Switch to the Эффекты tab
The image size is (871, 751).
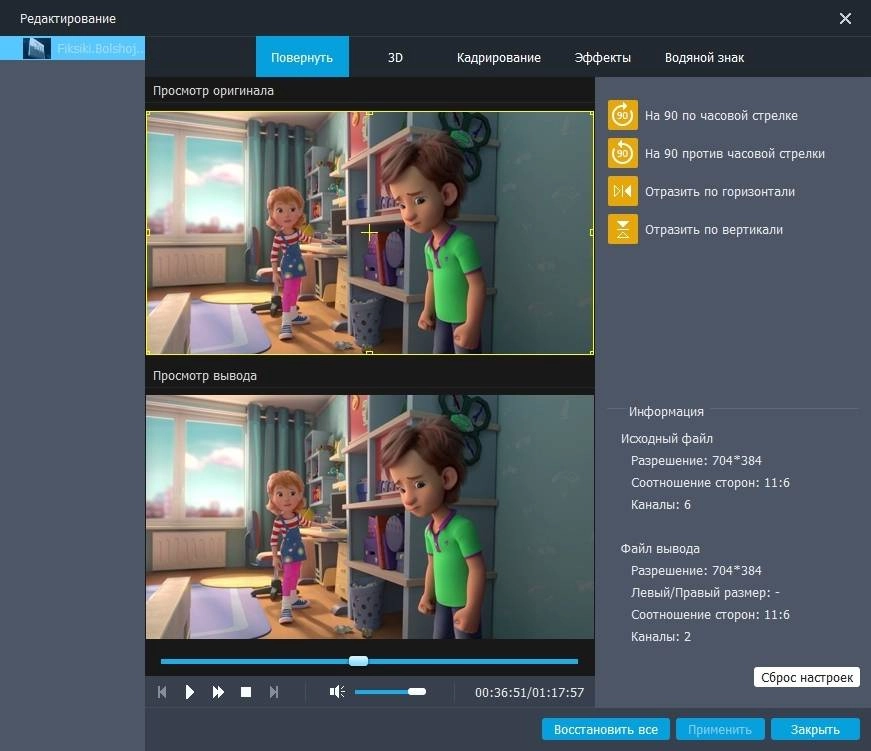603,57
